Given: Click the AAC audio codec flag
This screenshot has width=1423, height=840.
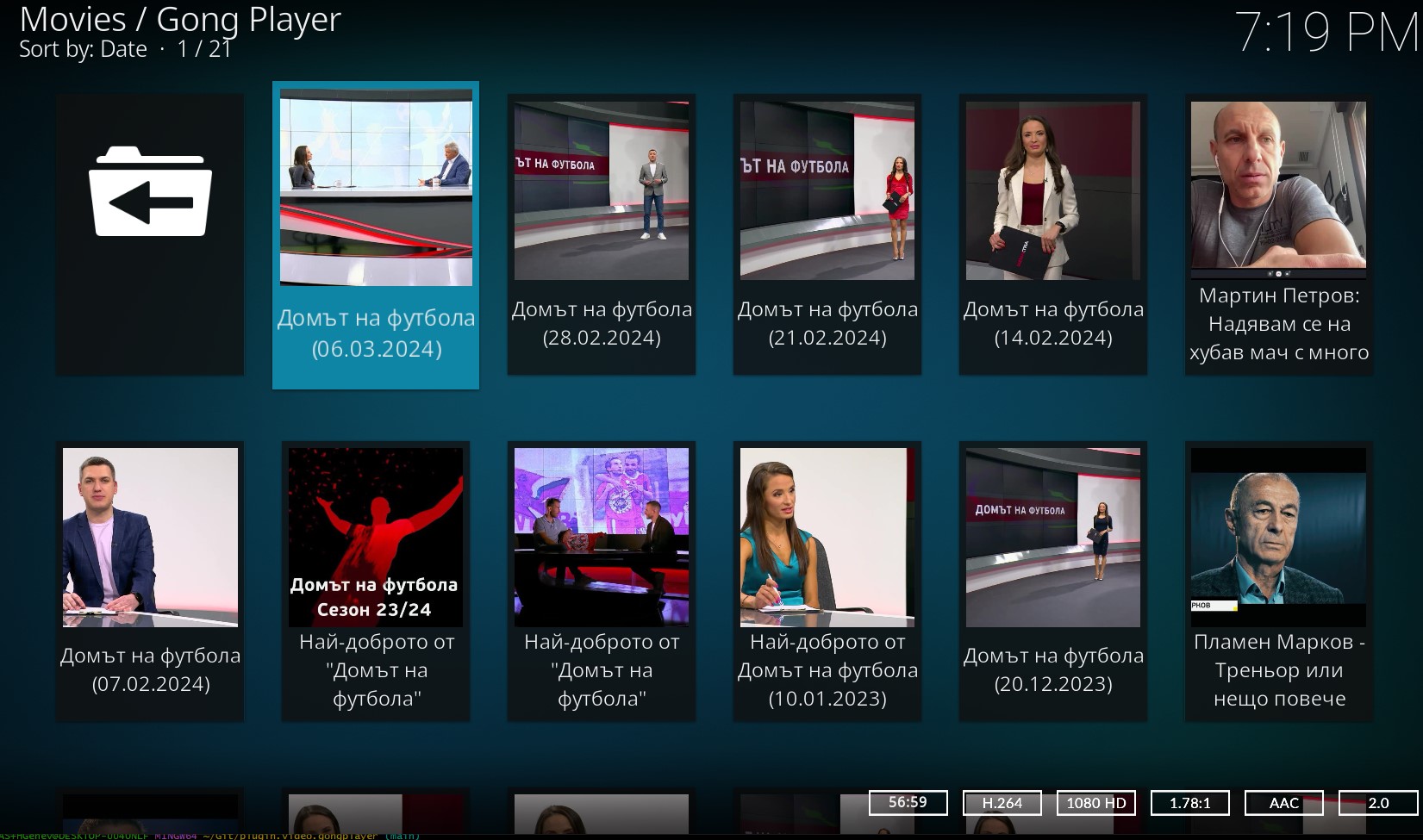Looking at the screenshot, I should [x=1284, y=803].
